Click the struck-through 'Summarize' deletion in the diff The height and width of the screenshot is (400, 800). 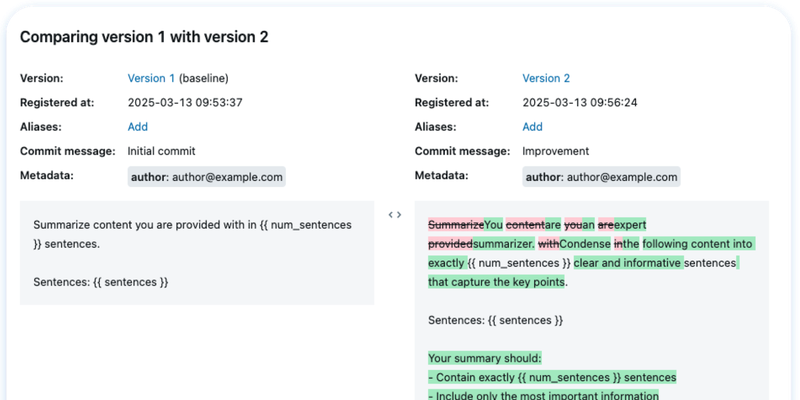click(x=456, y=224)
